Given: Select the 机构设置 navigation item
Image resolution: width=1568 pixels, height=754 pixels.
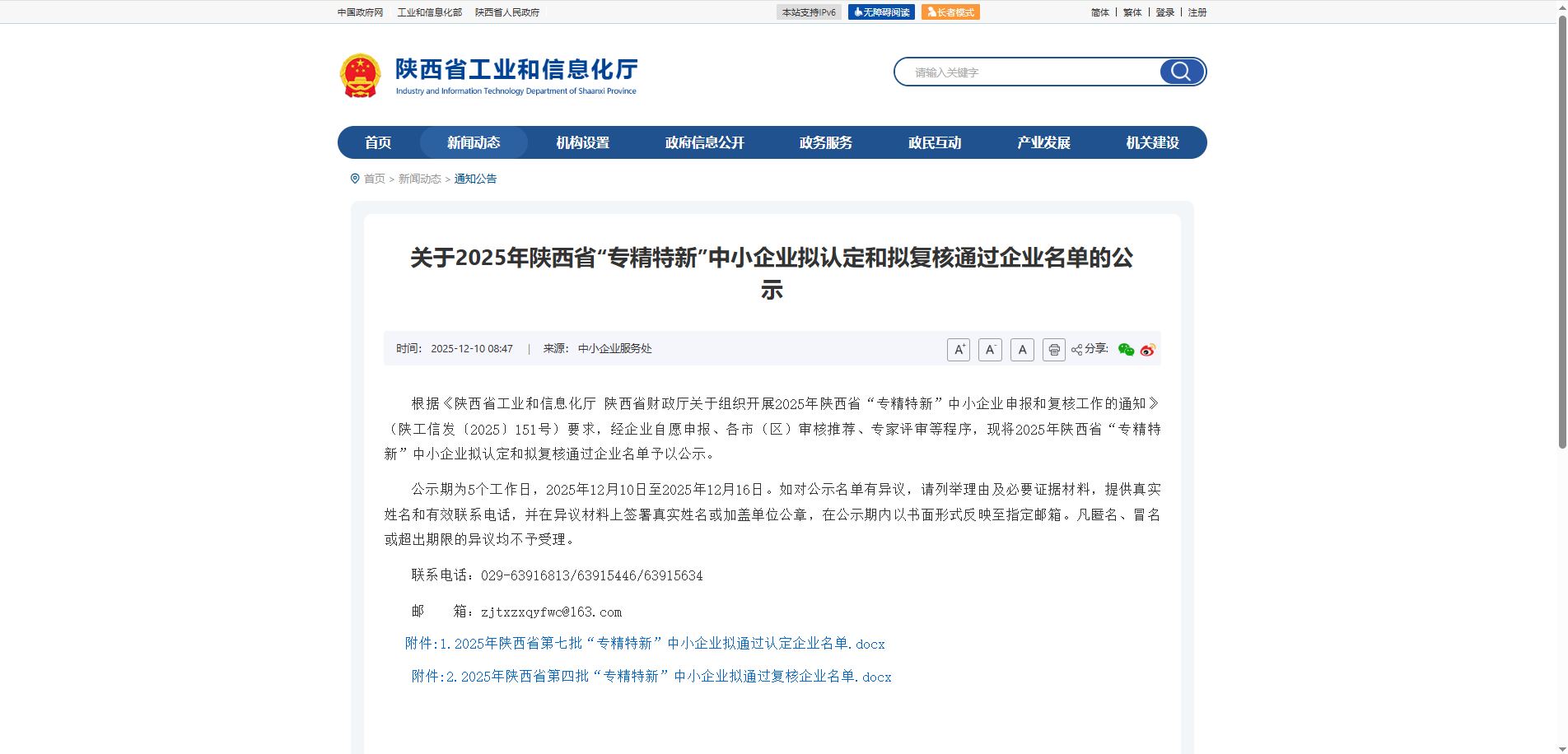Looking at the screenshot, I should pos(582,142).
